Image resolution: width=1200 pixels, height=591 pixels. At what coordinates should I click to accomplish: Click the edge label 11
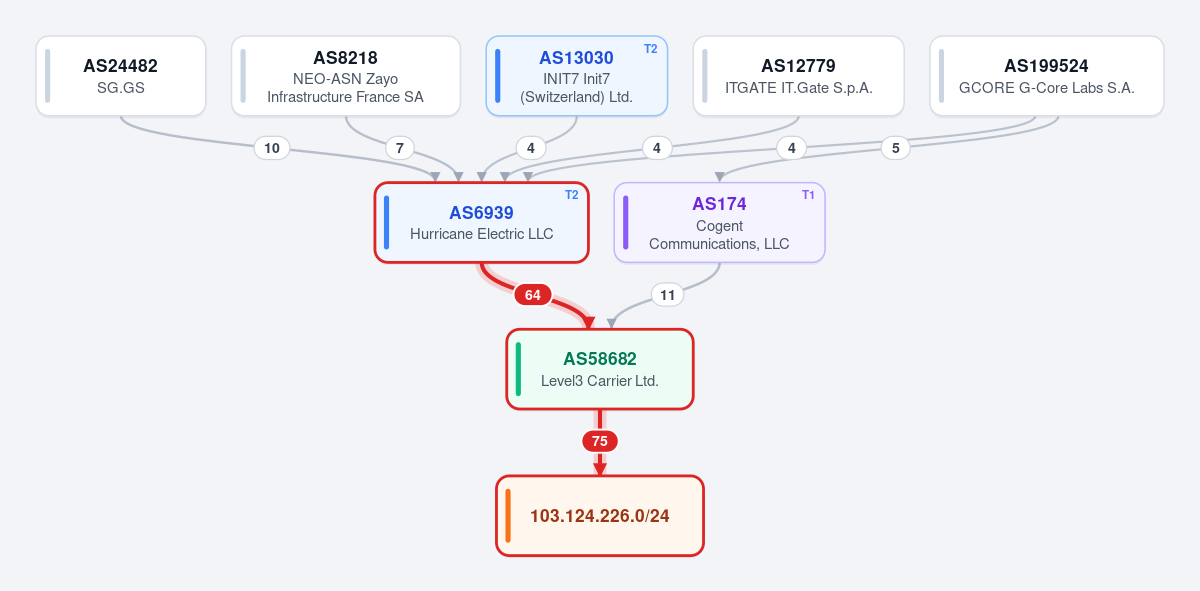point(668,295)
